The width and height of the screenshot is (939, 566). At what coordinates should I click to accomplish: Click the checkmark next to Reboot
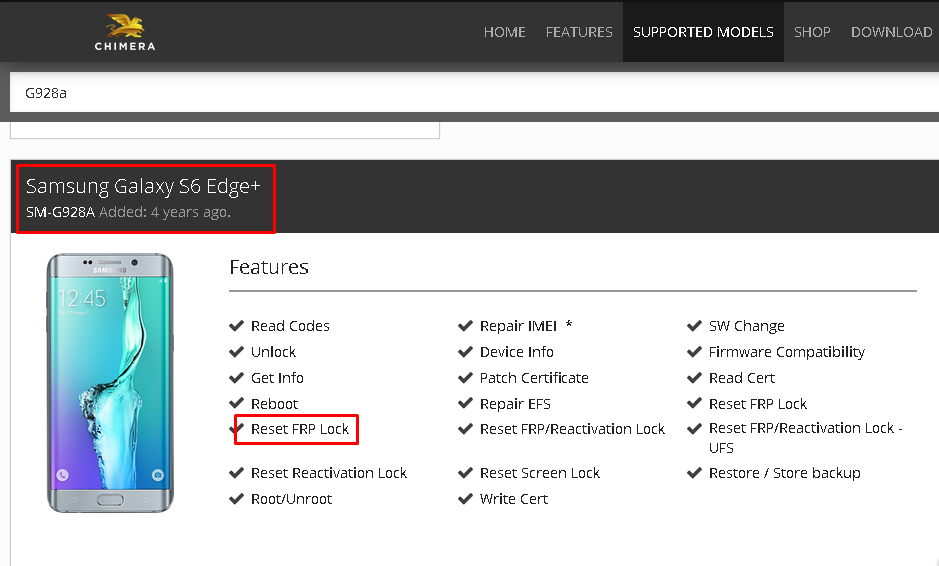pyautogui.click(x=237, y=403)
